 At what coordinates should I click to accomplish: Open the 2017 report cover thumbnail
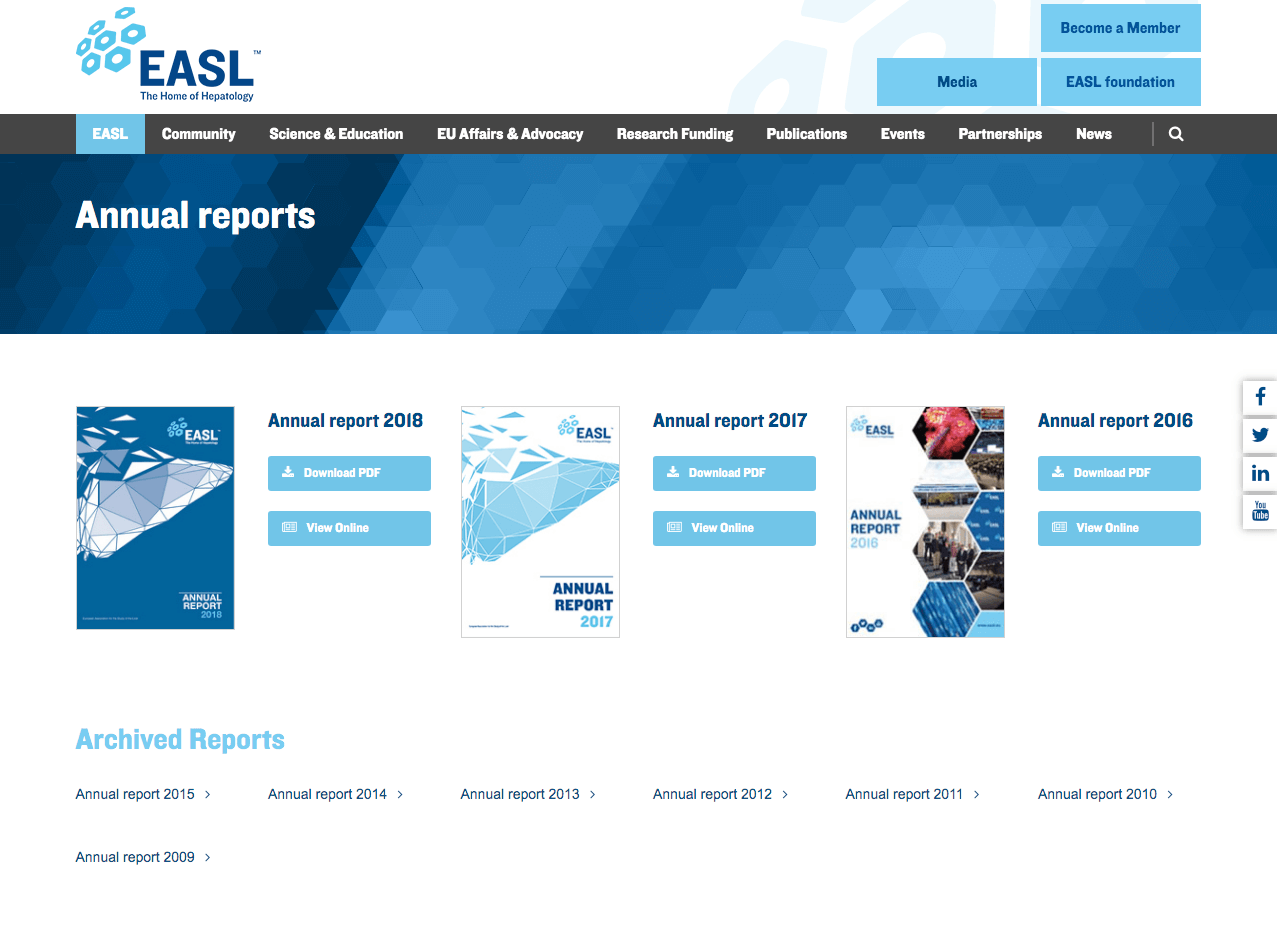540,522
